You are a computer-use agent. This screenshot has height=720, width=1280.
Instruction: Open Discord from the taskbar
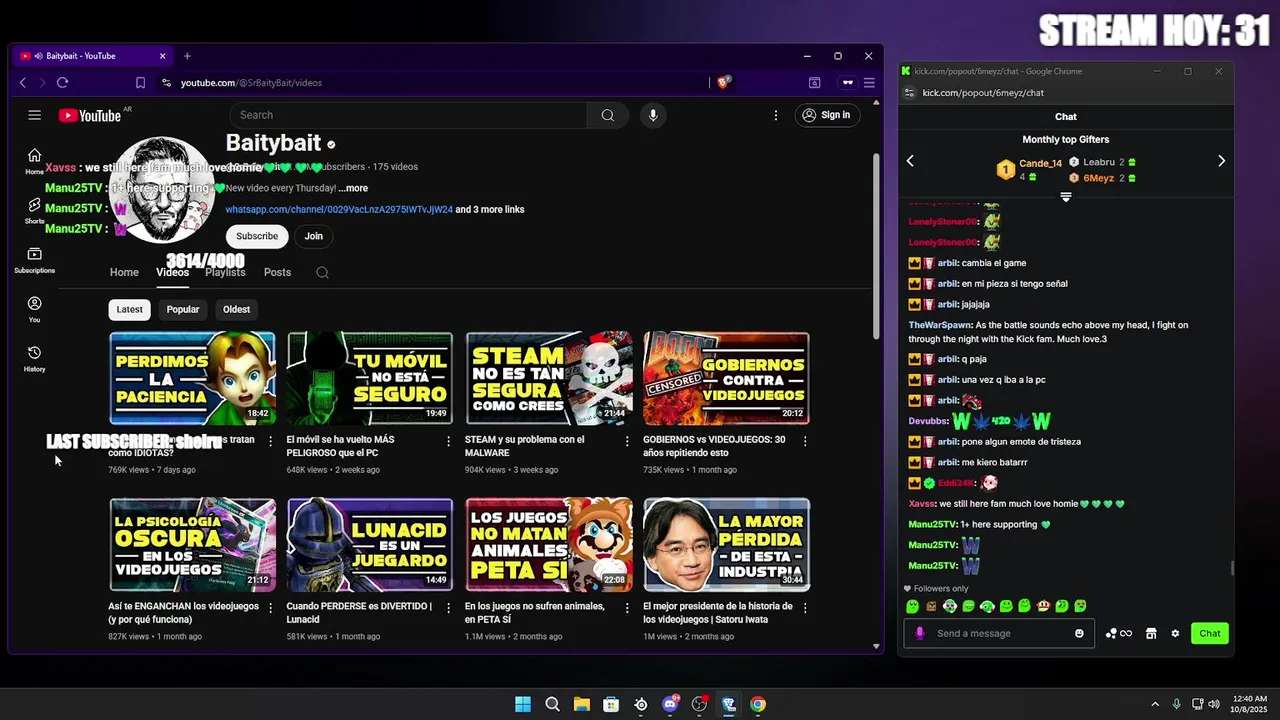tap(670, 704)
